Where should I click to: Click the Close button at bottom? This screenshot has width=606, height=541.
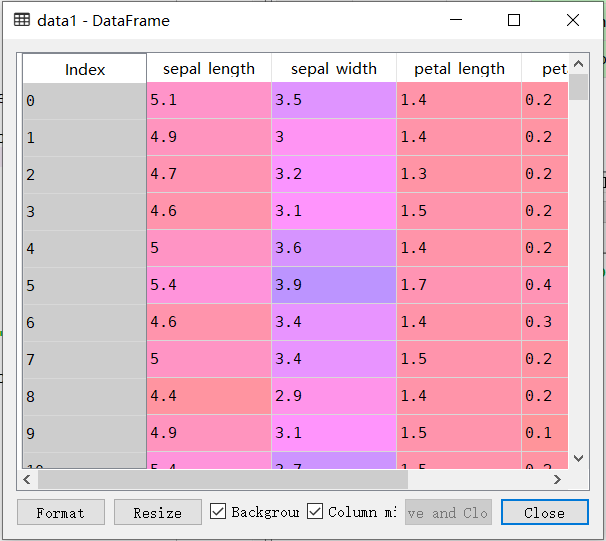(544, 512)
